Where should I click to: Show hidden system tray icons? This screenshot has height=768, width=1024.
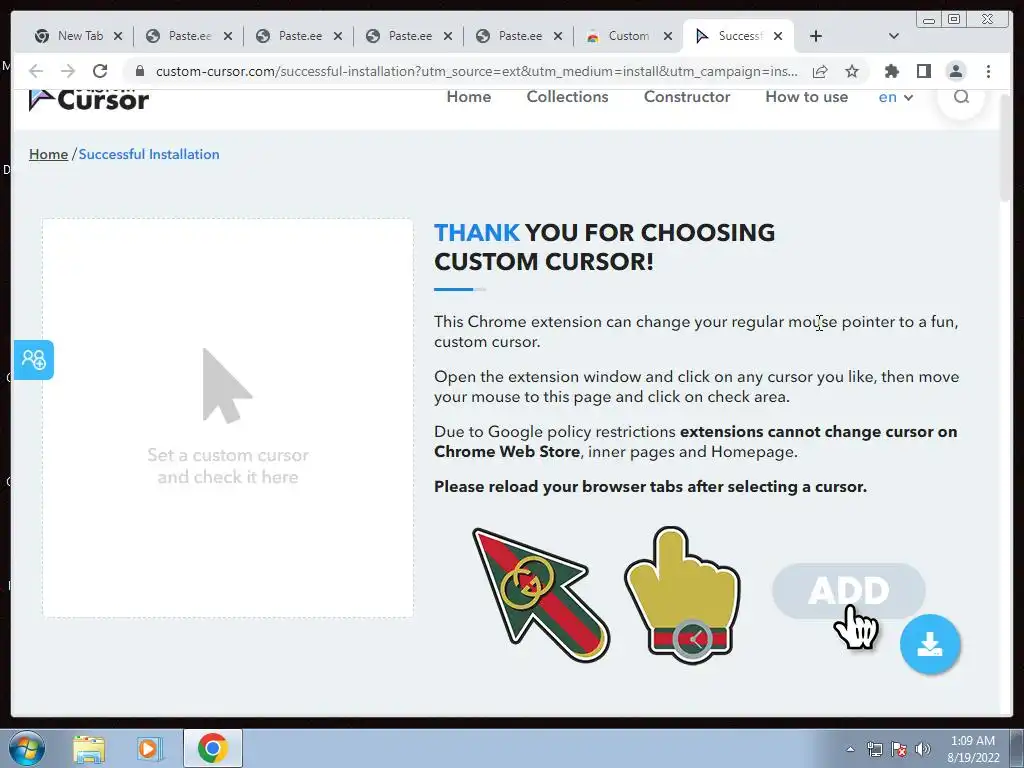point(850,749)
